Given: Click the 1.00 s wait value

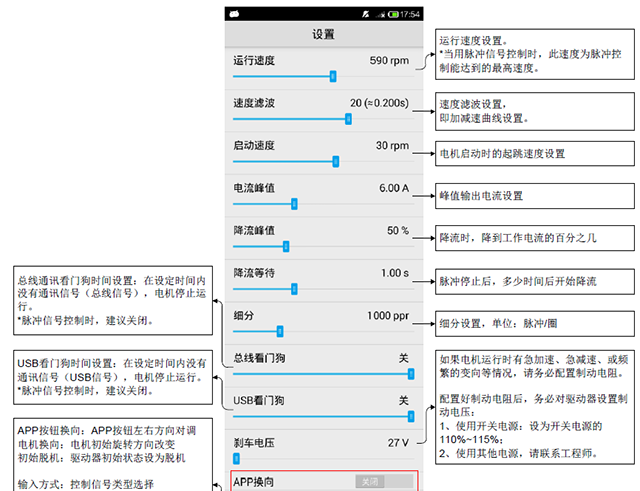Looking at the screenshot, I should tap(395, 273).
